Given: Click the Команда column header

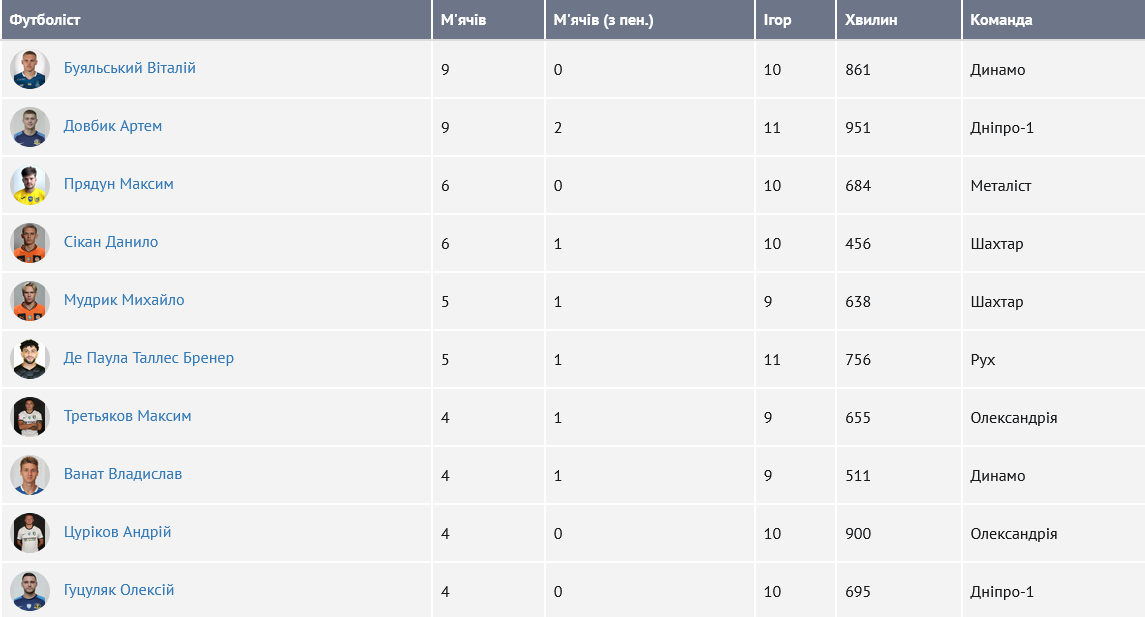Looking at the screenshot, I should point(1001,20).
